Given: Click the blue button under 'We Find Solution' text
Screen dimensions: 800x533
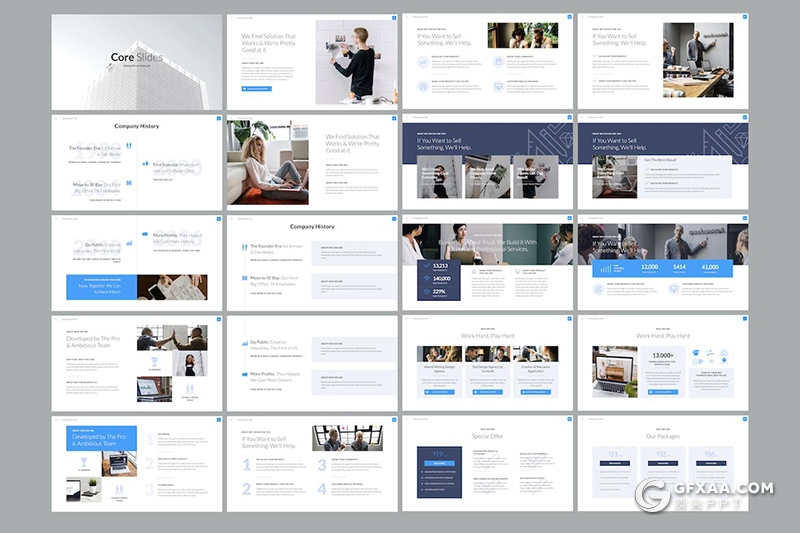Looking at the screenshot, I should (258, 88).
